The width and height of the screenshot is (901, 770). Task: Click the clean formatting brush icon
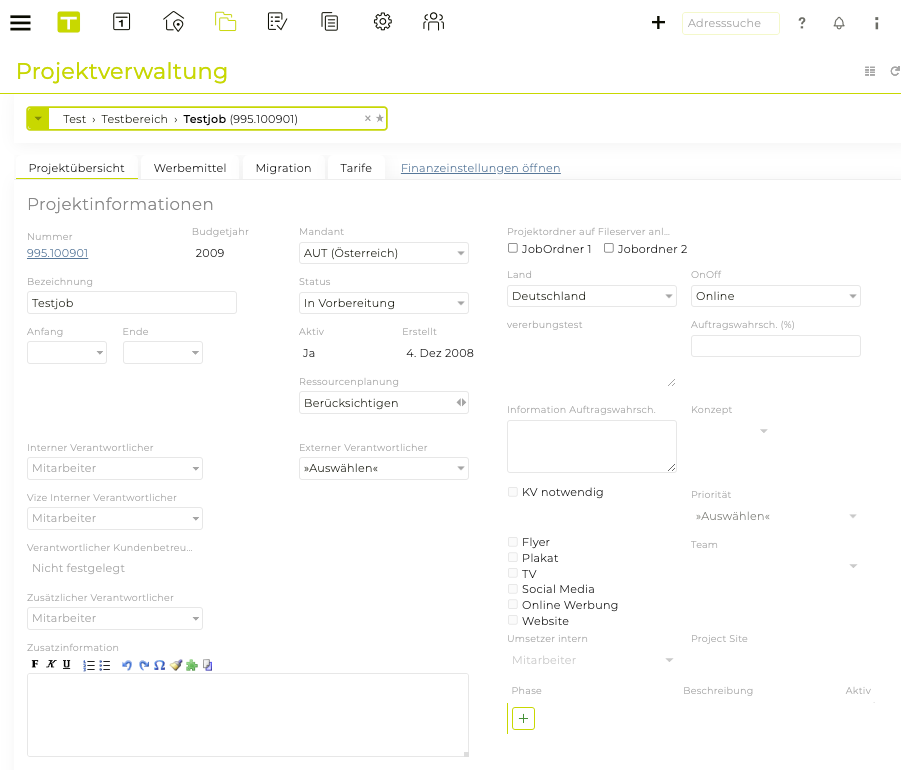pyautogui.click(x=176, y=665)
